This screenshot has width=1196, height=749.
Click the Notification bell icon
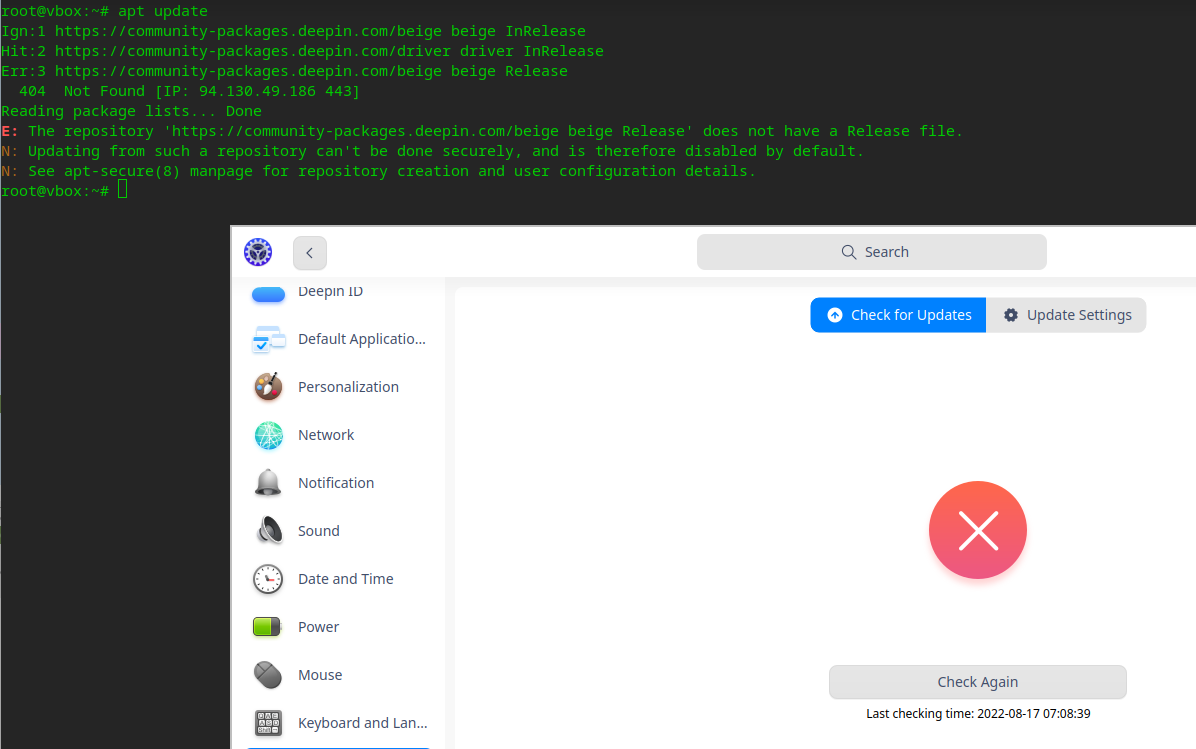[268, 483]
